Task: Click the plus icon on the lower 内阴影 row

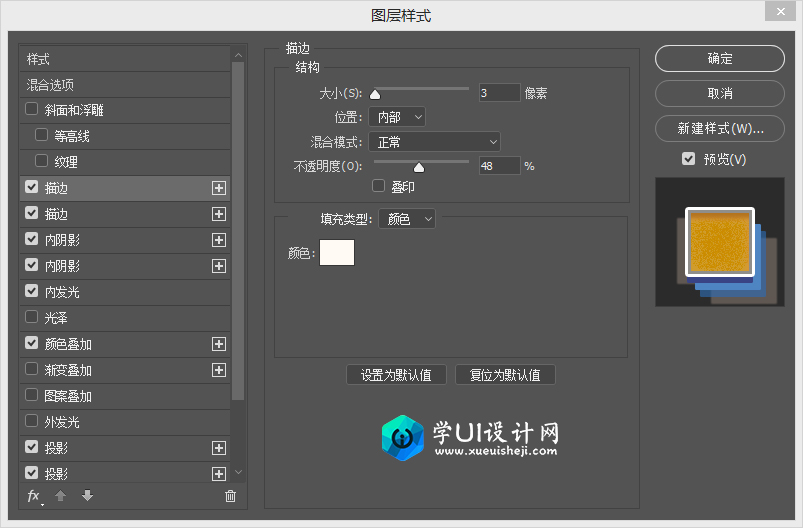Action: [x=219, y=266]
